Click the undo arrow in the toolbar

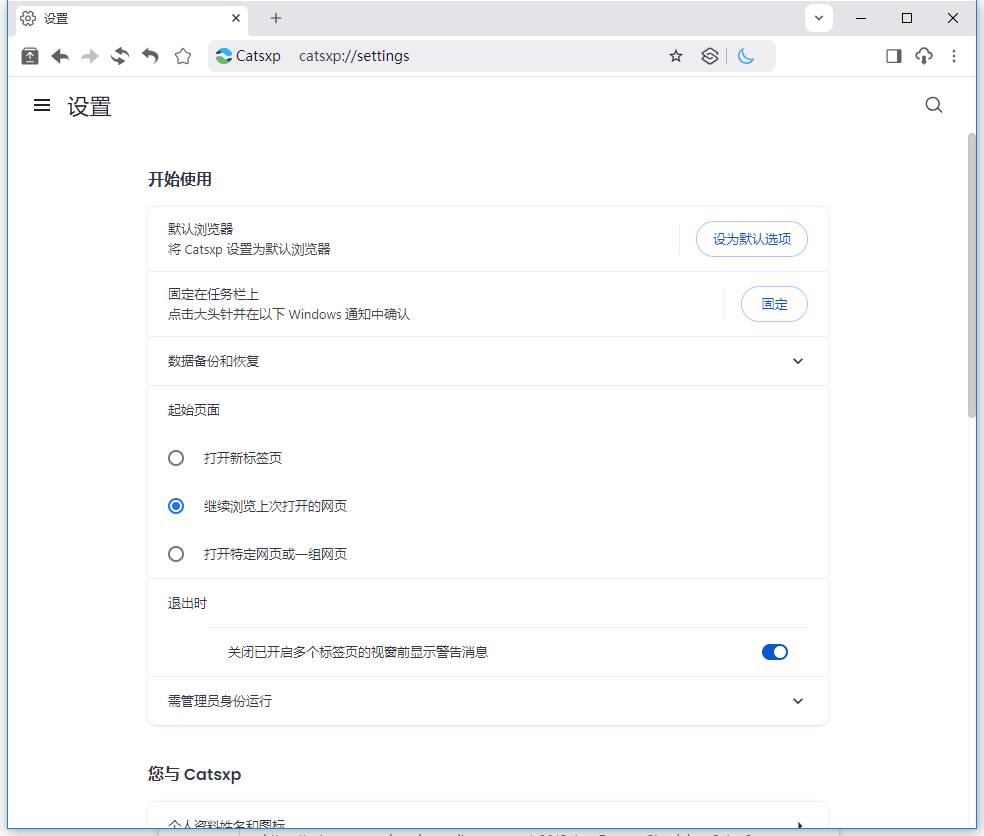point(150,56)
